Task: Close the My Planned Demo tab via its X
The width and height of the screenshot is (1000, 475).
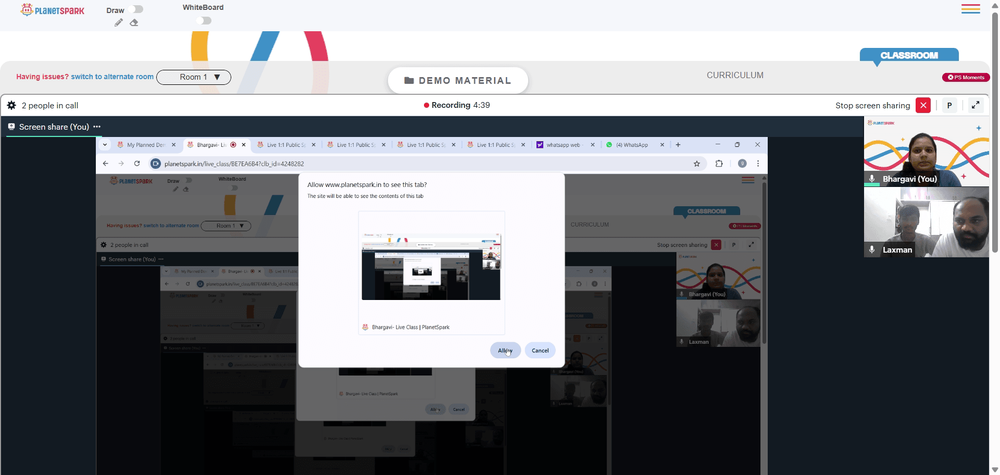Action: point(174,145)
